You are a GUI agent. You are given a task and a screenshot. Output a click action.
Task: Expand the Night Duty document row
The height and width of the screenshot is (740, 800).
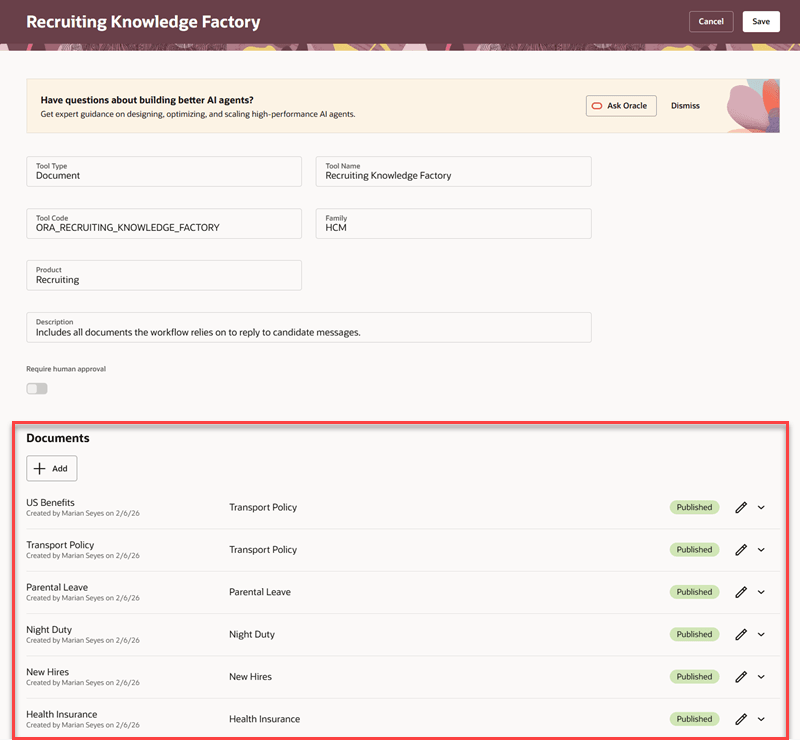[761, 634]
